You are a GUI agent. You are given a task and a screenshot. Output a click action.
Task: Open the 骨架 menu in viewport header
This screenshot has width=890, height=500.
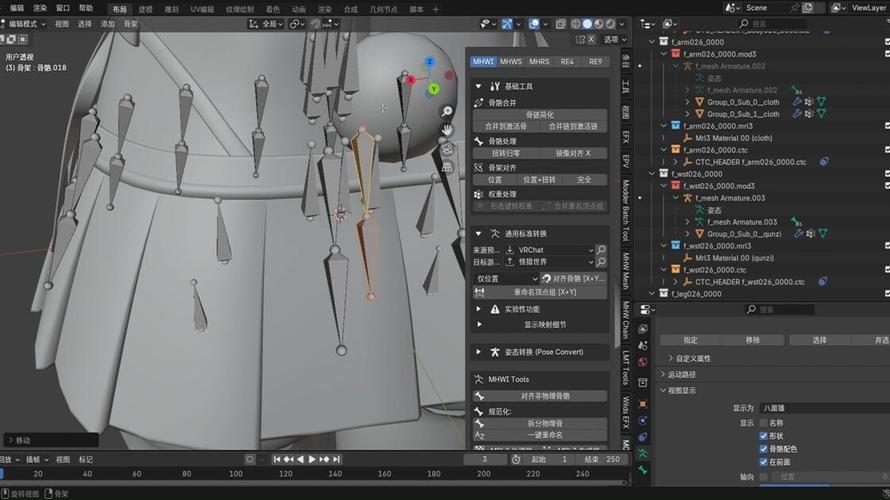(131, 24)
